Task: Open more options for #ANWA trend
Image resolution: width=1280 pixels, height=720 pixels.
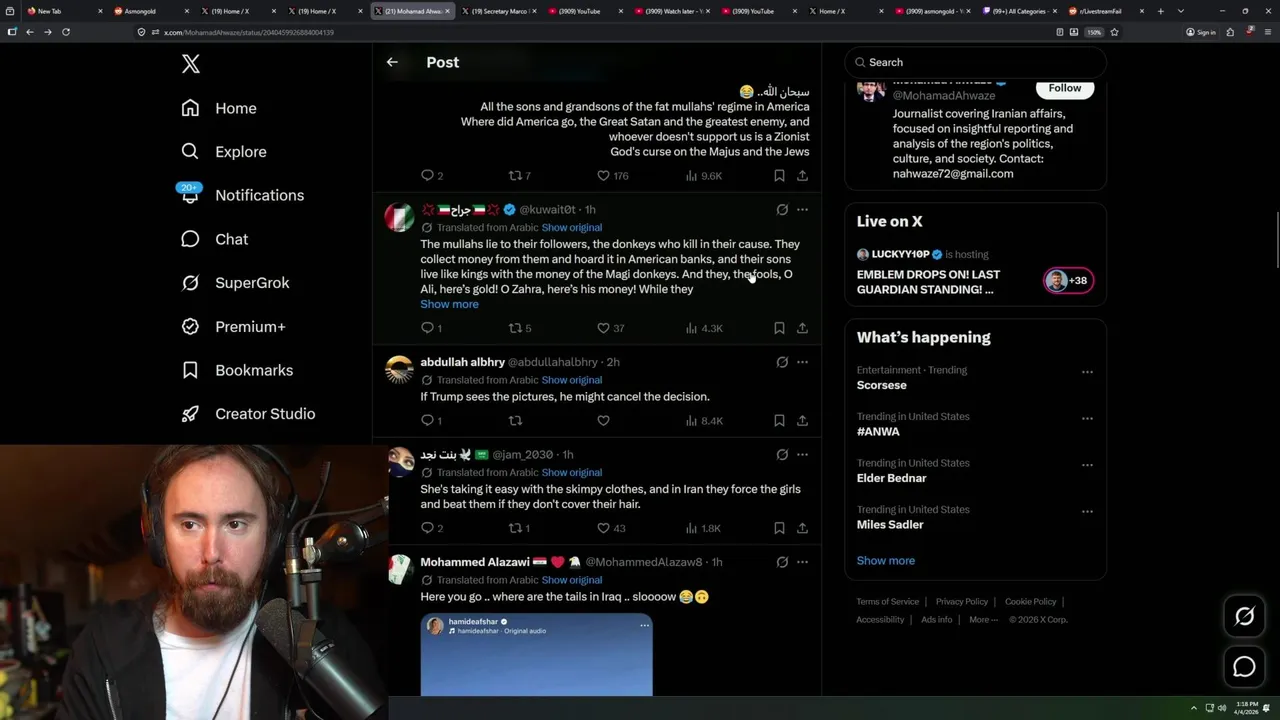Action: click(x=1087, y=418)
